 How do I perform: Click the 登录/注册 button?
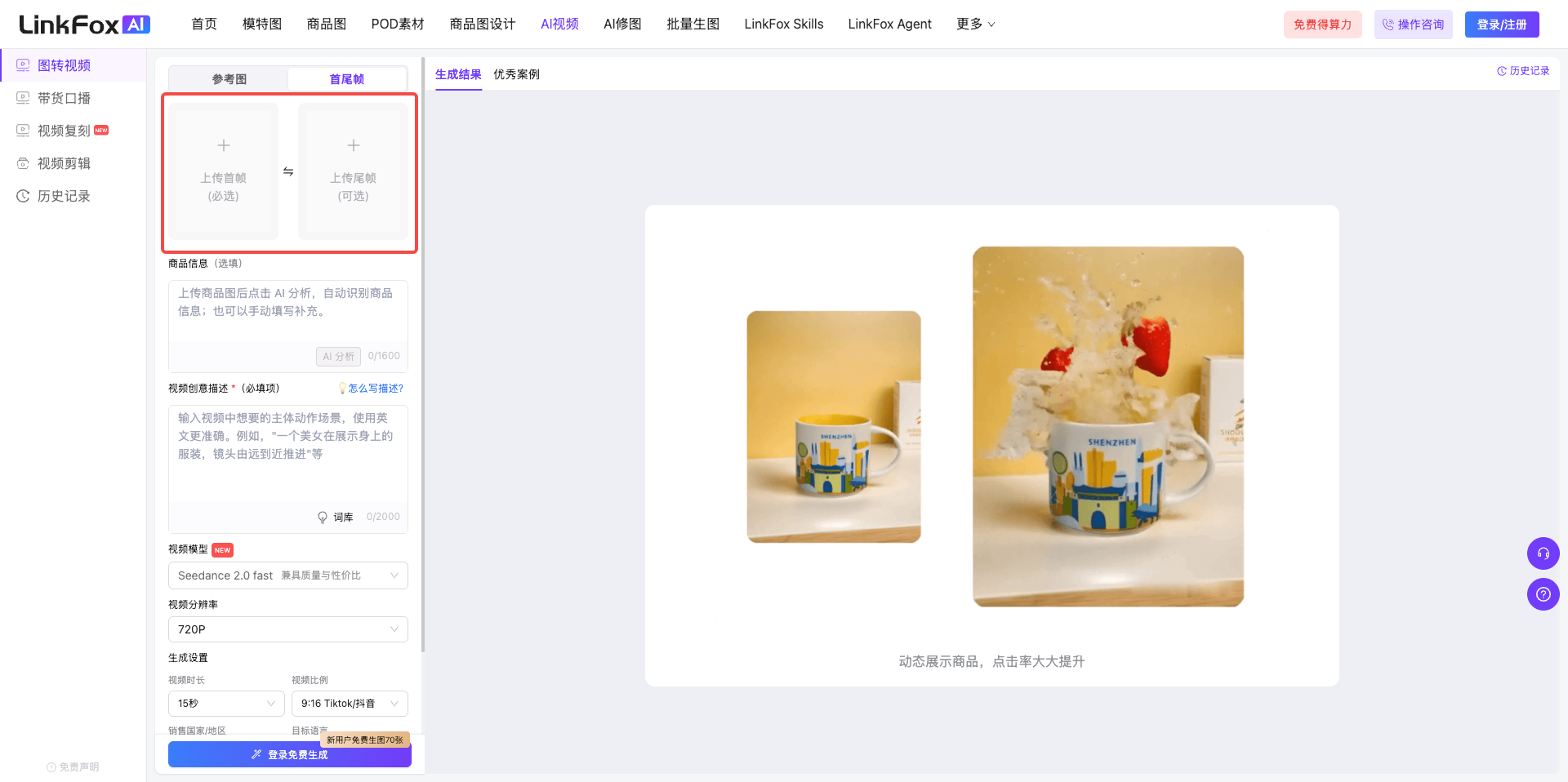(1502, 24)
